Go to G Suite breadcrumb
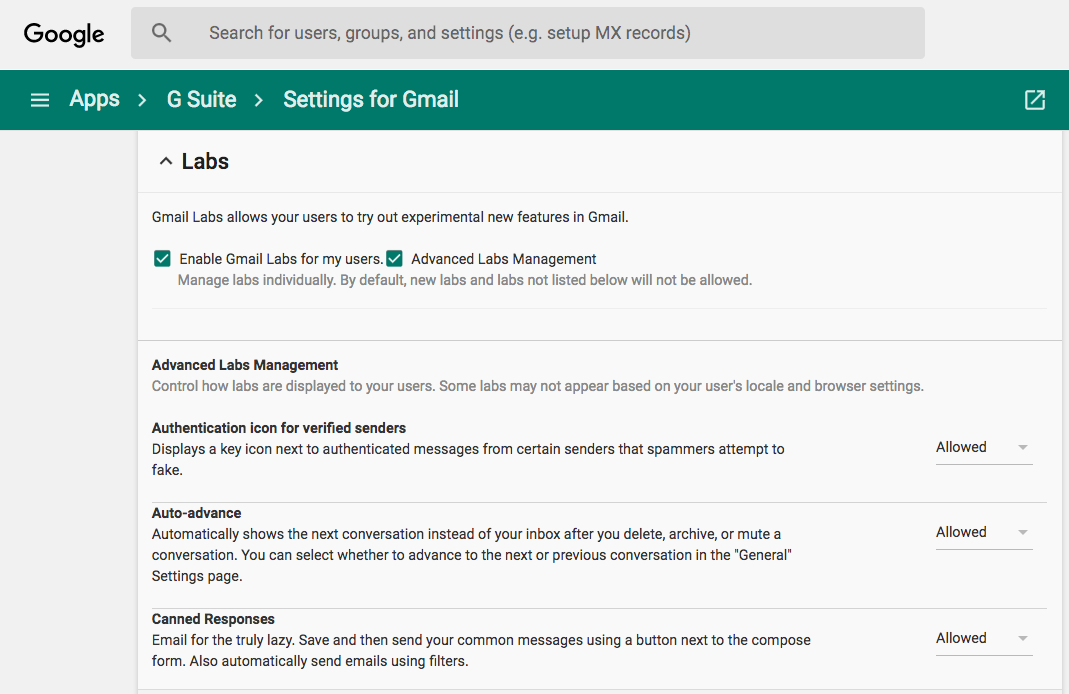Screen dimensions: 1069x694 (201, 100)
